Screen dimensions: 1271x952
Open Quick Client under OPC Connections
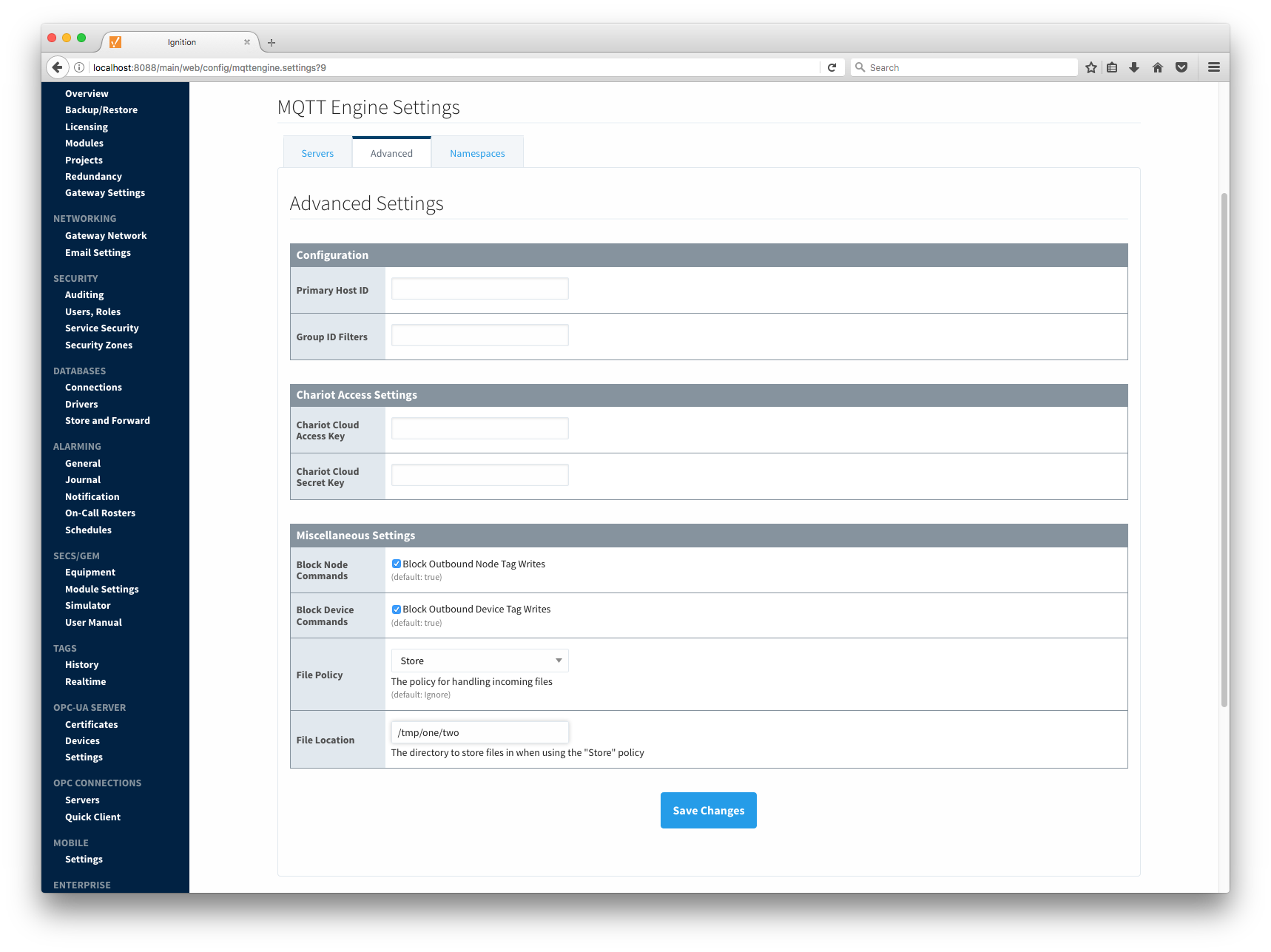click(92, 817)
